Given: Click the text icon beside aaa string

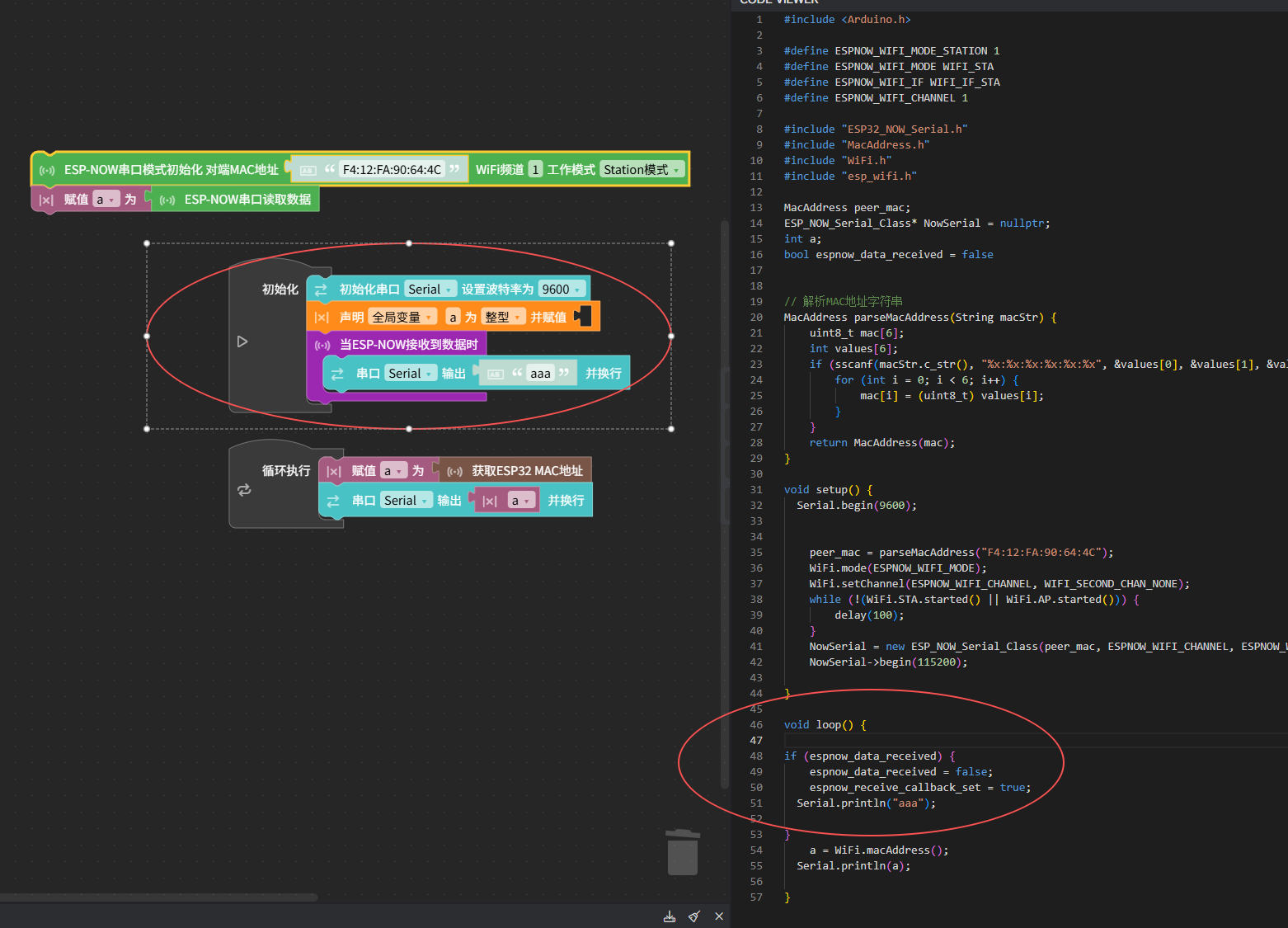Looking at the screenshot, I should click(x=496, y=374).
